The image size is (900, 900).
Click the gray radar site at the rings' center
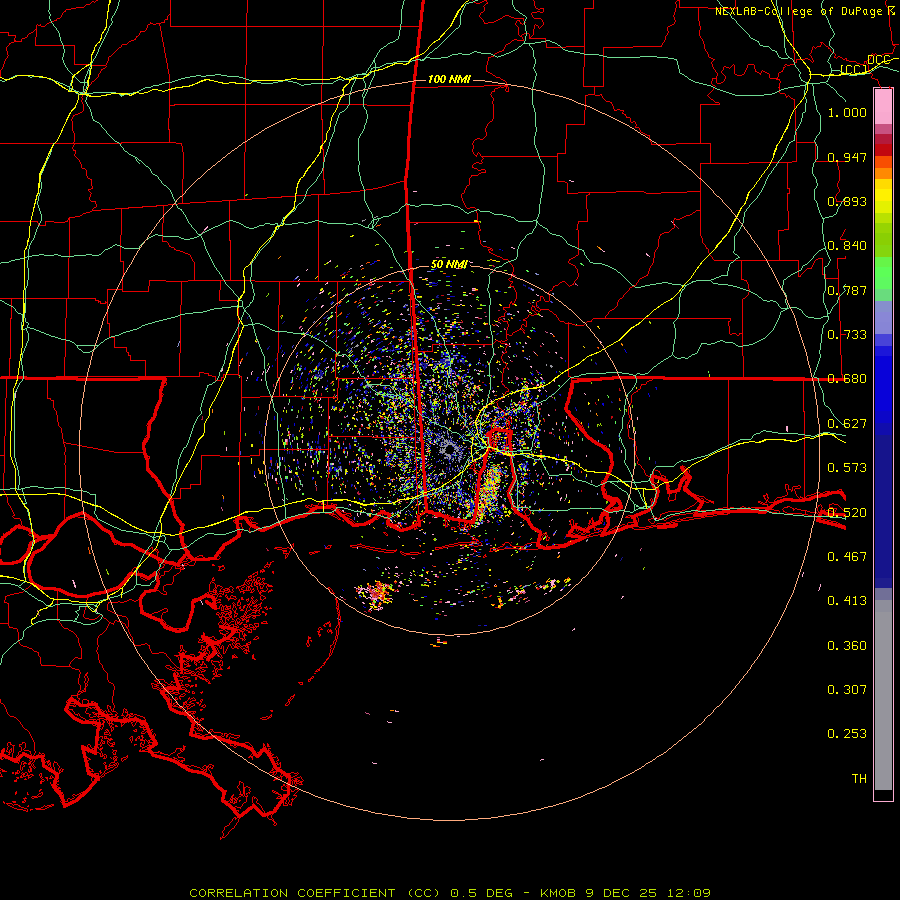(449, 450)
